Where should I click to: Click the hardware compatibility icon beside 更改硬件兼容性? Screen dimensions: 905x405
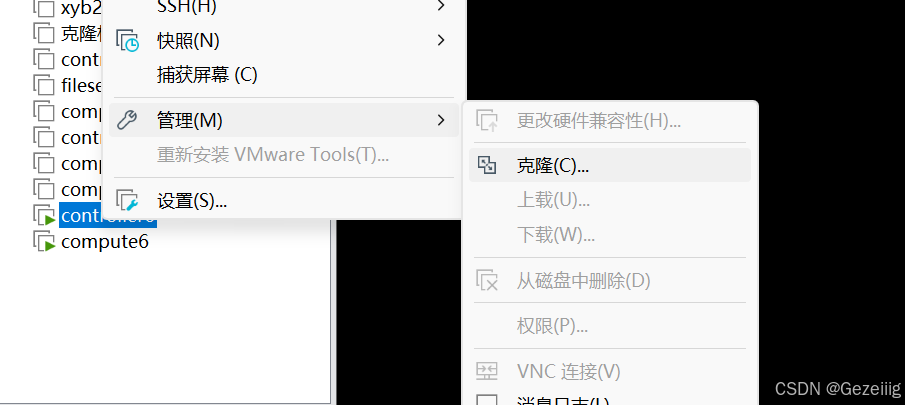click(x=487, y=121)
